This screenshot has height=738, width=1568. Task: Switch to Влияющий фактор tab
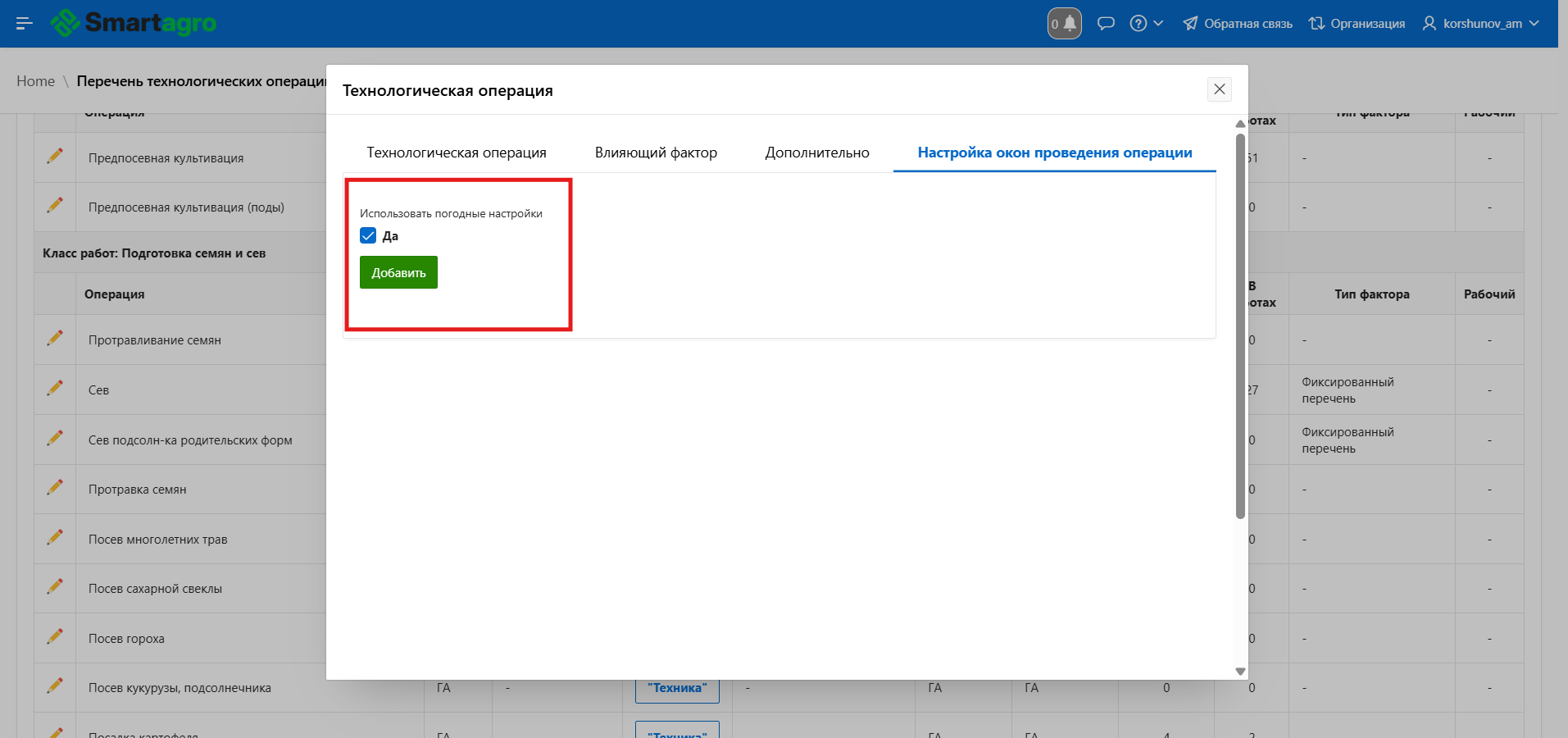656,153
